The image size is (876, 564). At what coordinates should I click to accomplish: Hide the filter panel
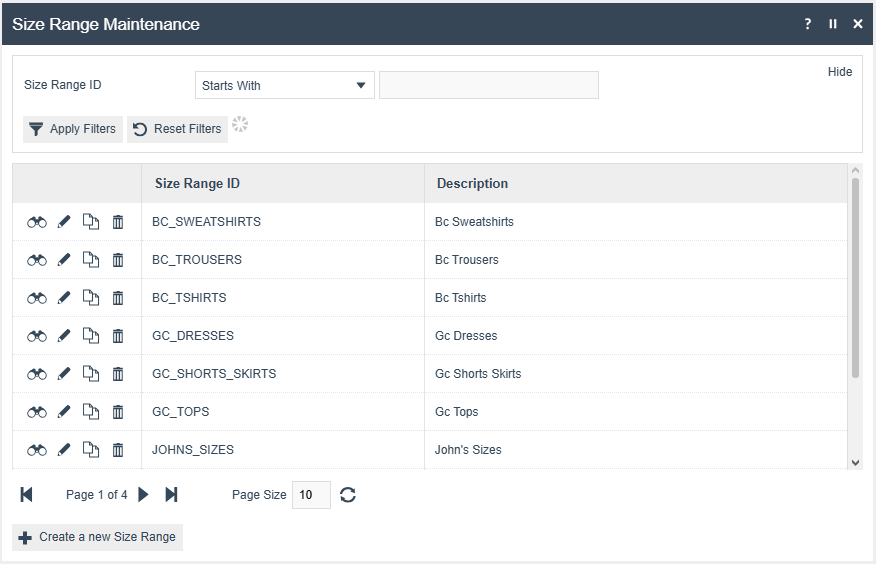pyautogui.click(x=840, y=71)
